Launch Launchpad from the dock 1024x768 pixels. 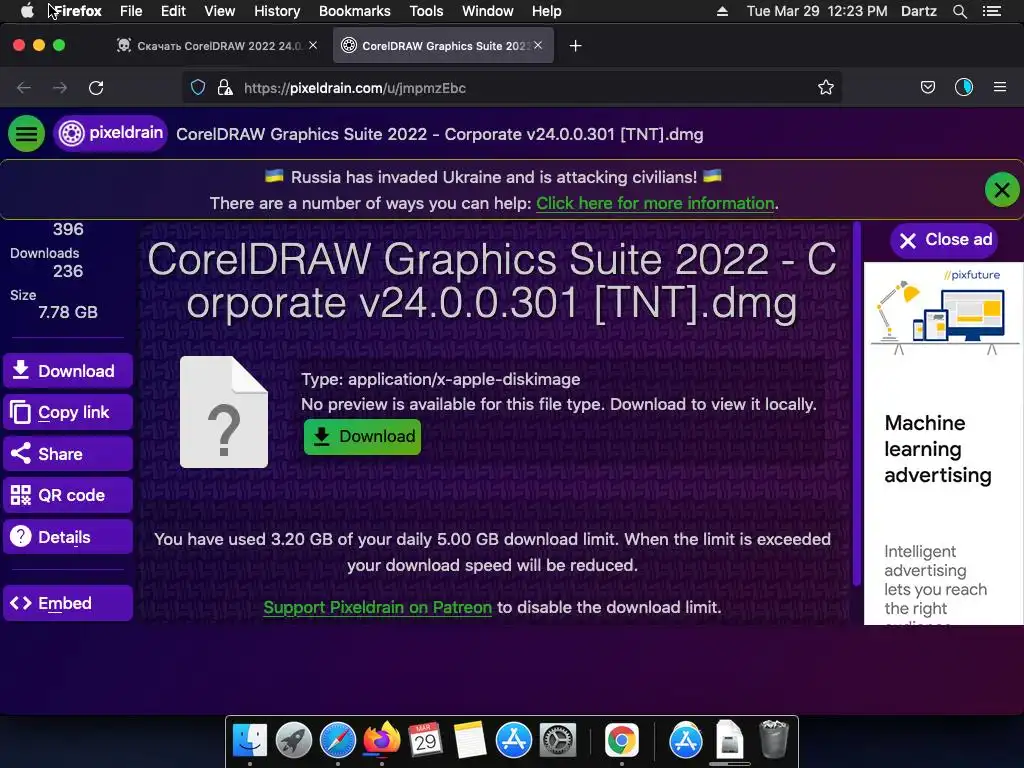pos(294,741)
